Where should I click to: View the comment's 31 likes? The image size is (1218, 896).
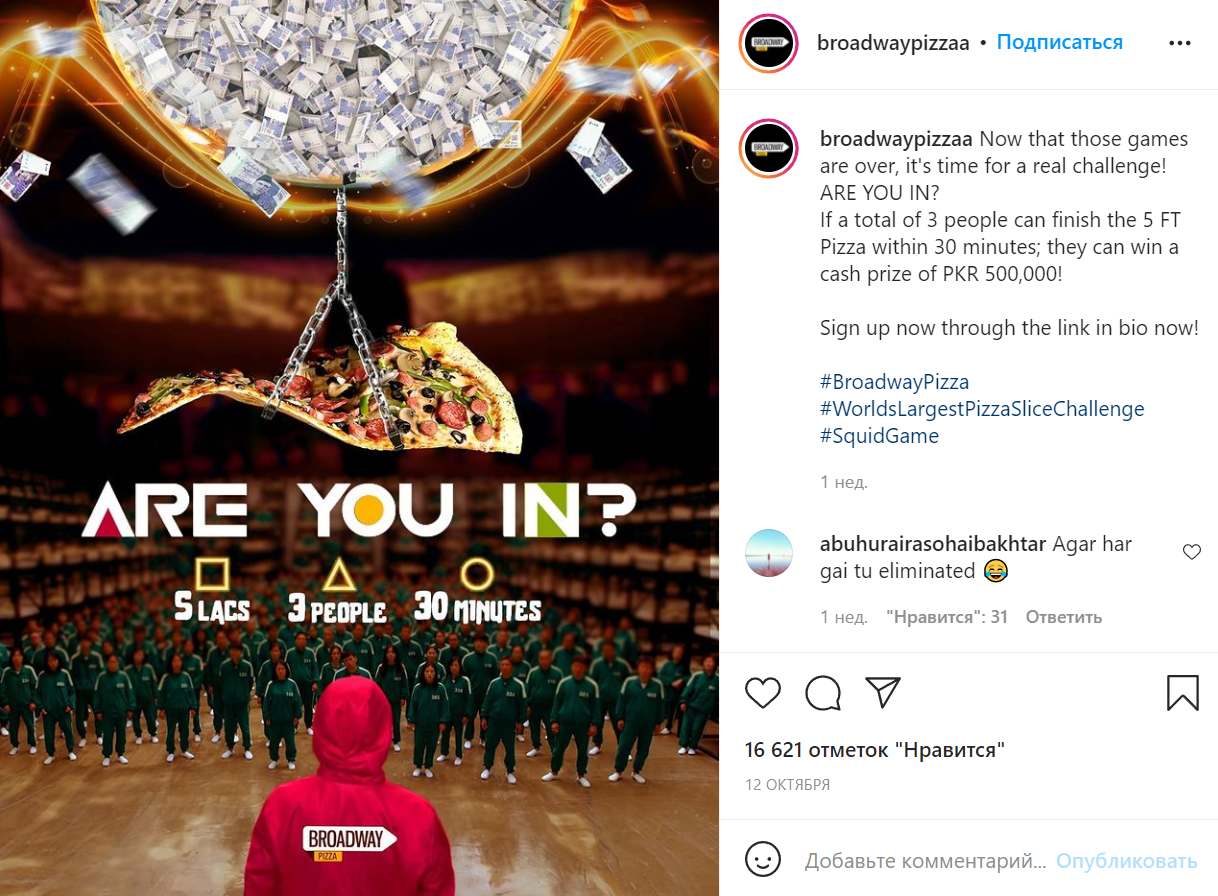click(x=947, y=617)
